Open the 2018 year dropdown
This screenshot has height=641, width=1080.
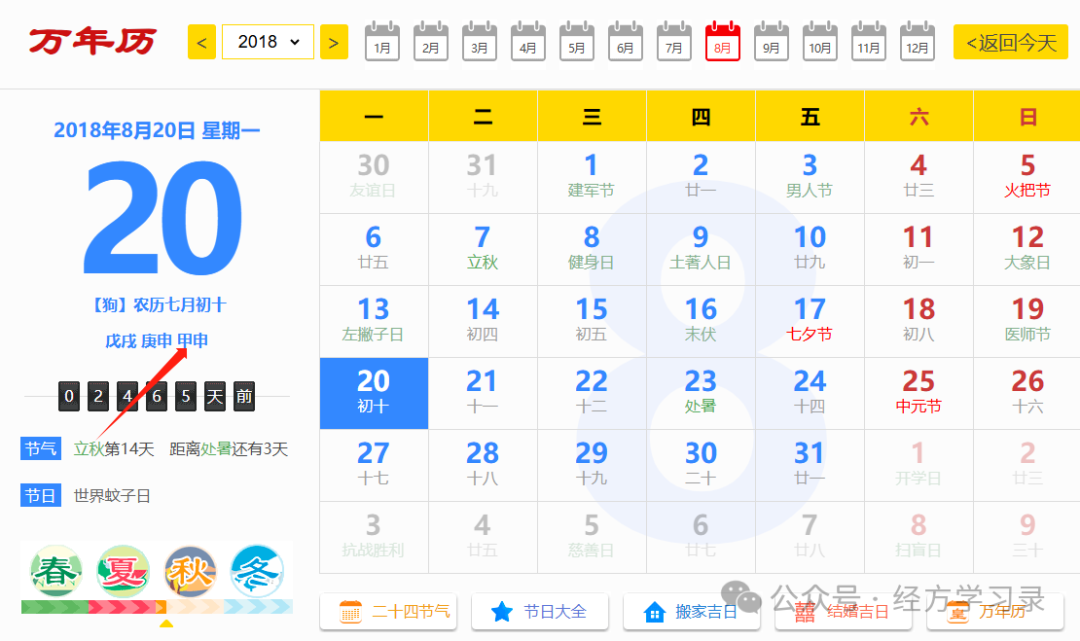267,42
